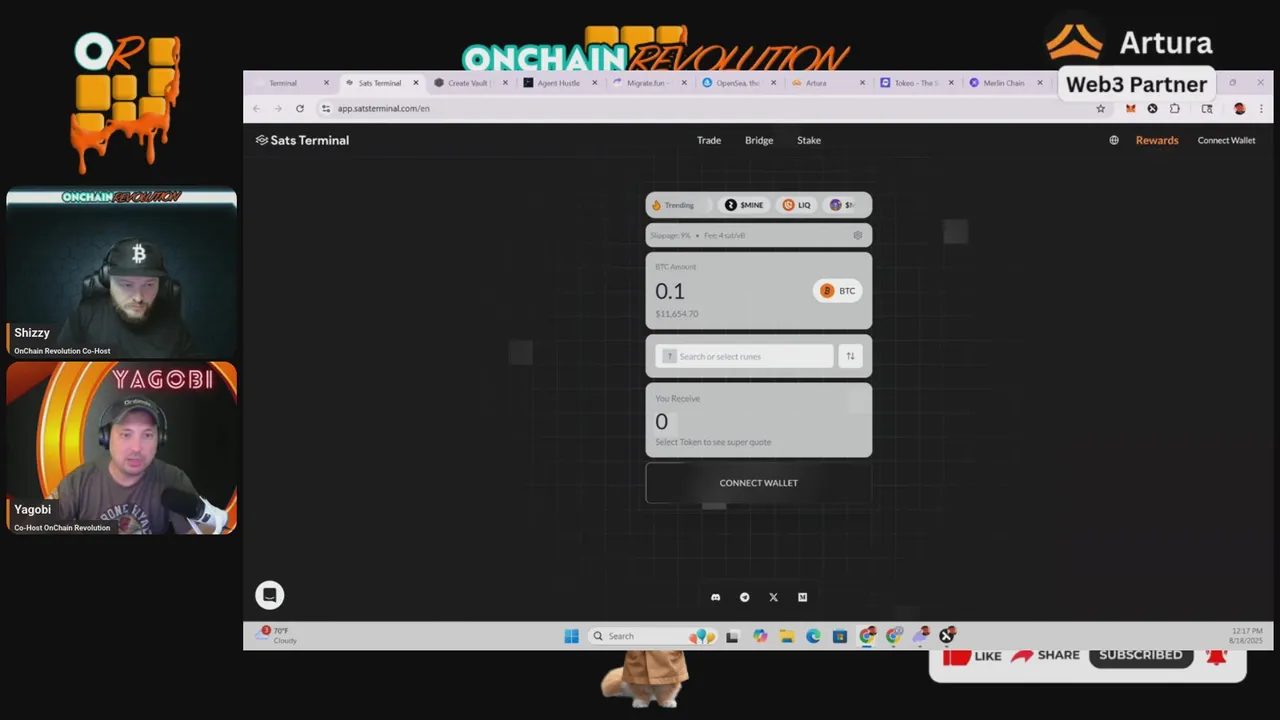Select the LIQ trending token chip
The width and height of the screenshot is (1280, 720).
pos(797,205)
